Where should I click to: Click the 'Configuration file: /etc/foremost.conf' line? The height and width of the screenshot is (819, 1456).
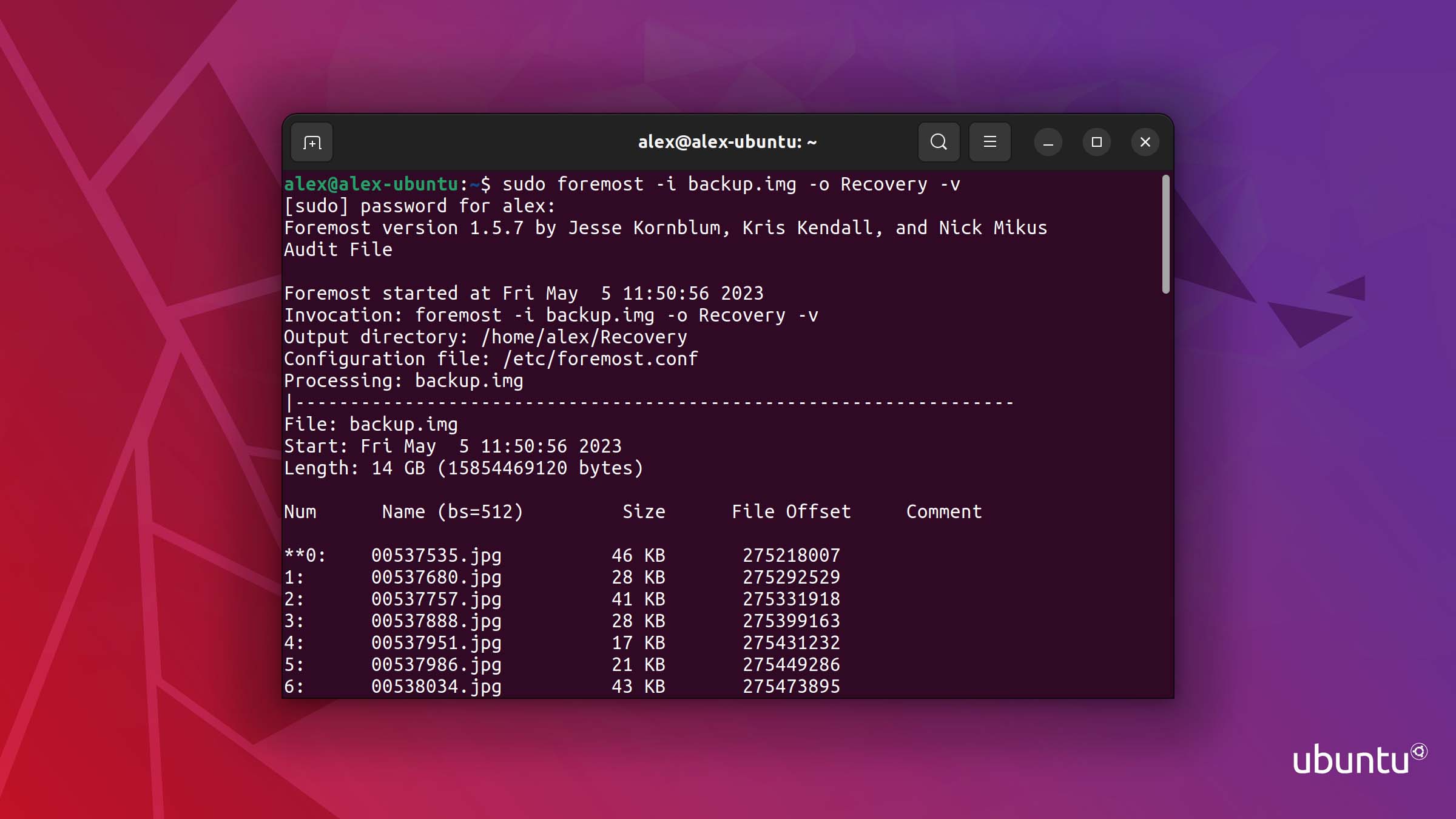click(491, 359)
